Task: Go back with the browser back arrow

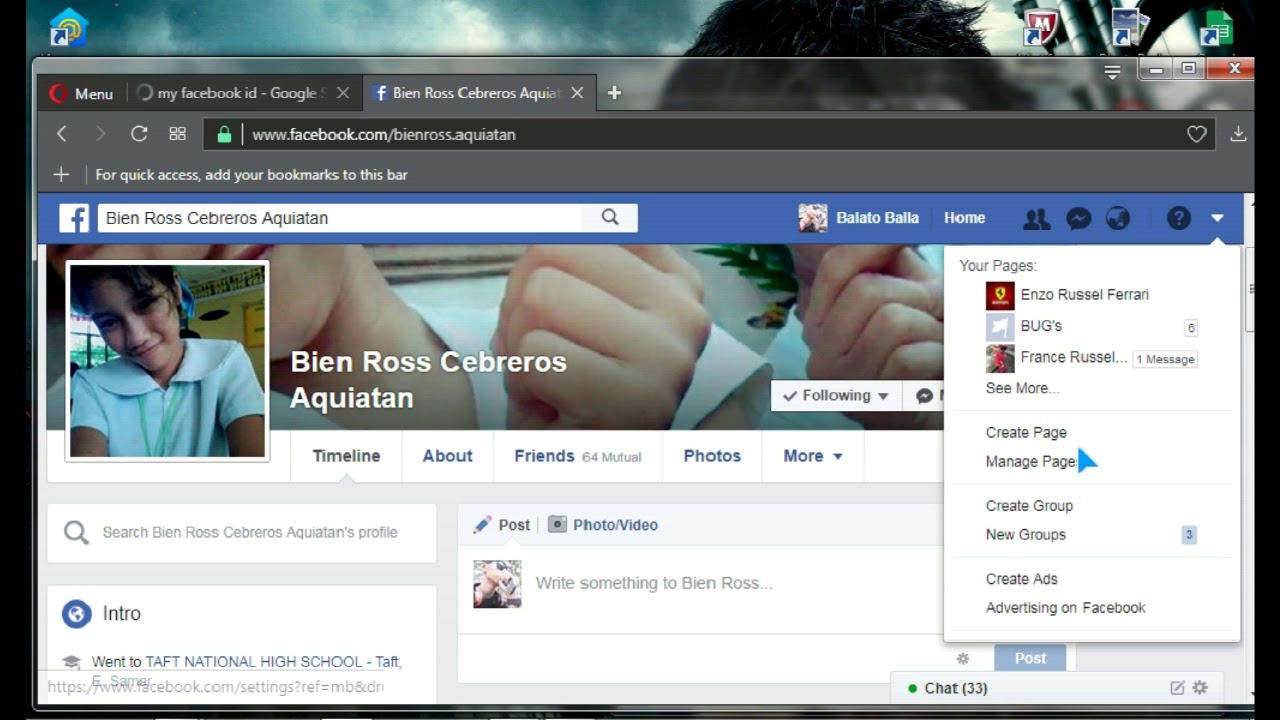Action: (62, 134)
